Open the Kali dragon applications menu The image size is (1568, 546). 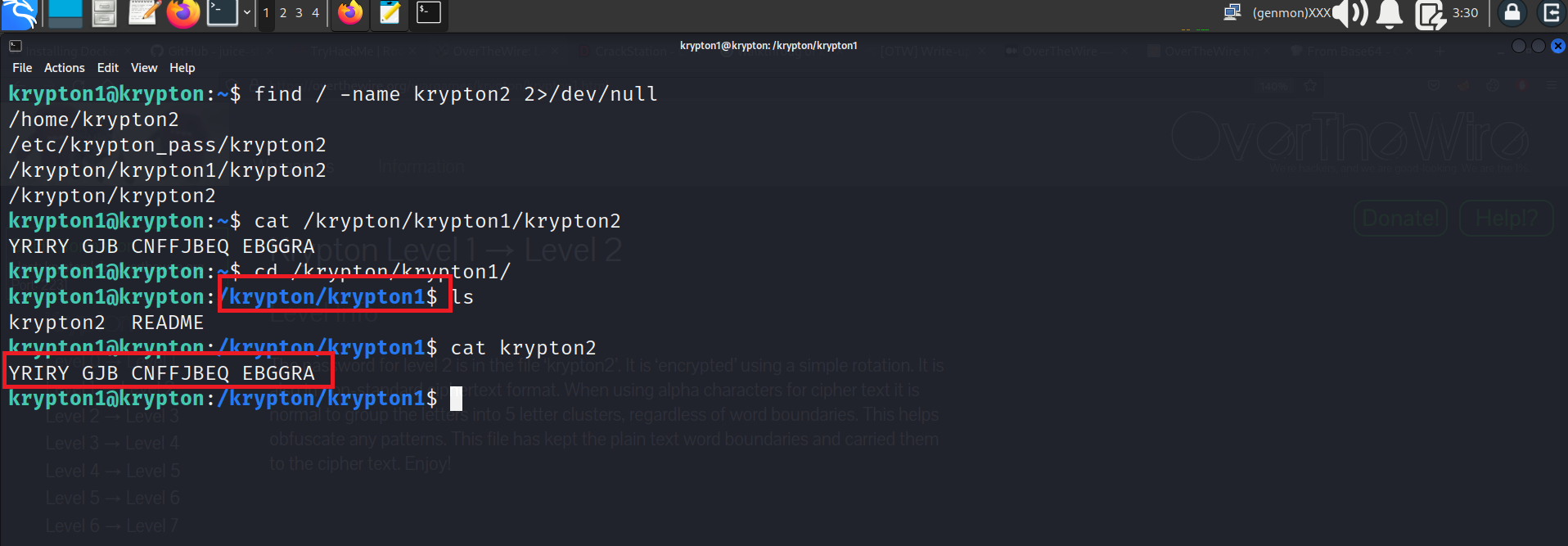coord(20,13)
